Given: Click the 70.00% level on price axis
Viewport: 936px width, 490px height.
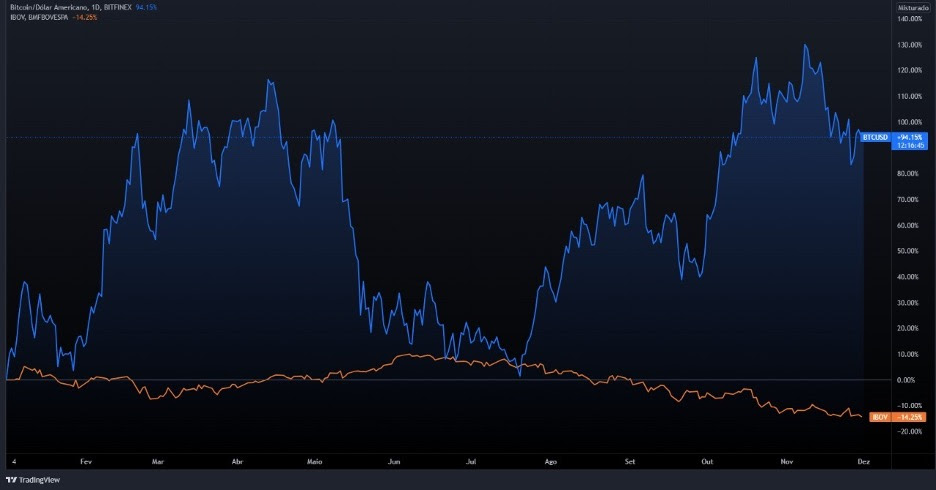Looking at the screenshot, I should (x=909, y=199).
